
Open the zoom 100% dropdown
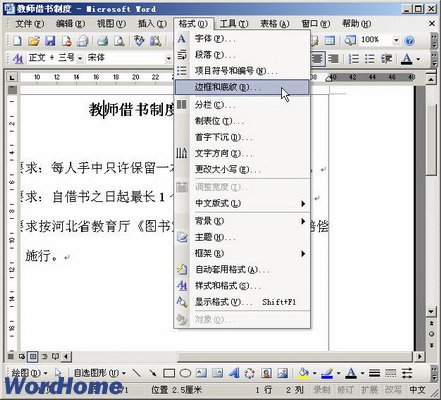(396, 40)
